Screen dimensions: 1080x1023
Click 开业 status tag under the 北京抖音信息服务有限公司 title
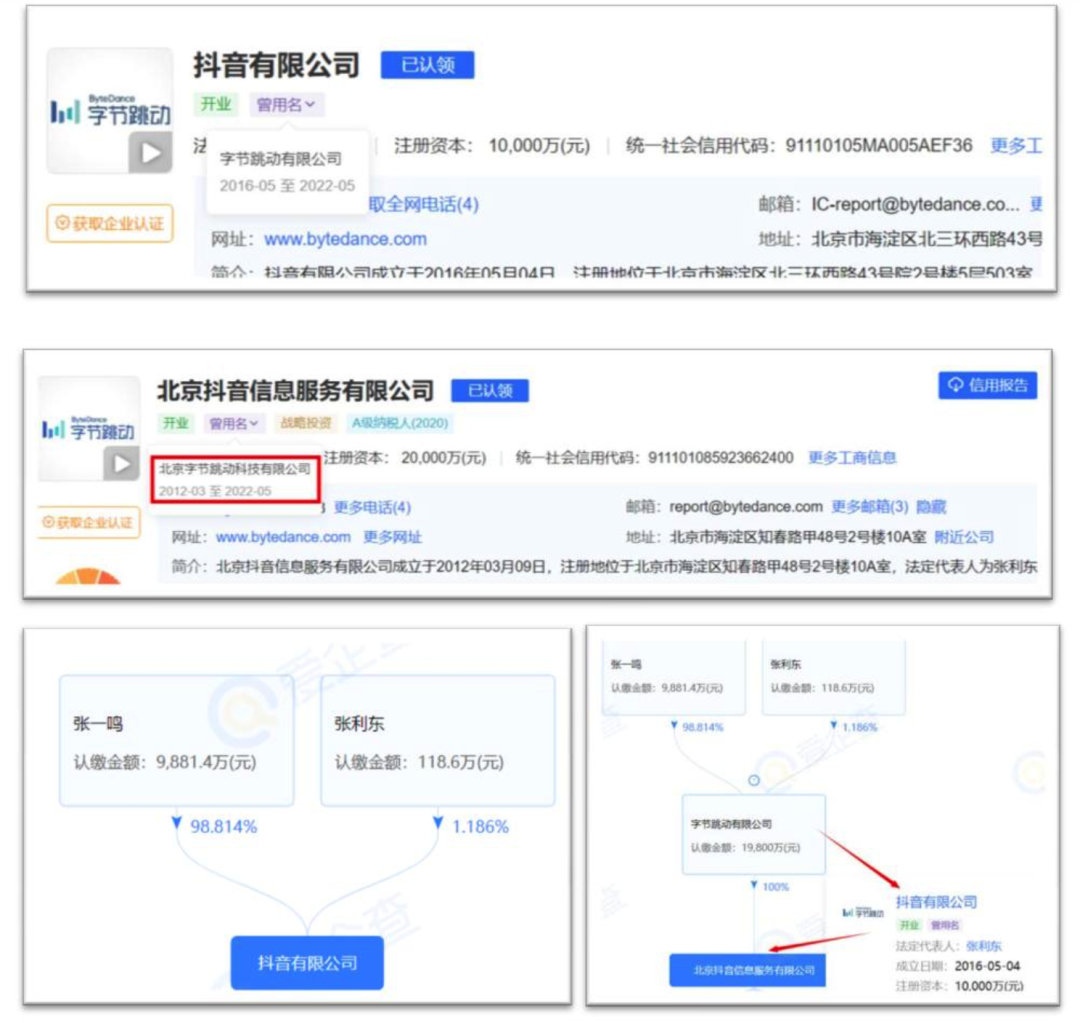coord(176,423)
